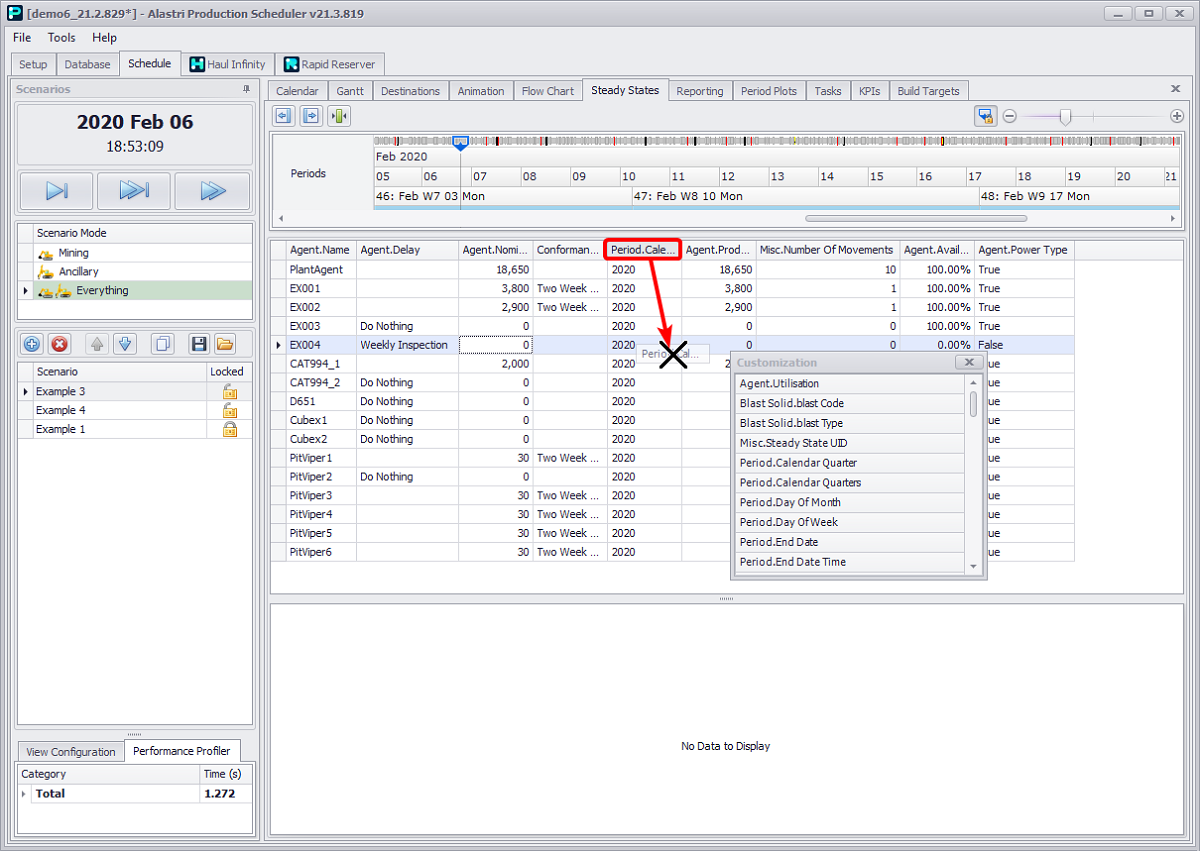This screenshot has width=1200, height=851.
Task: Expand the Total row in Performance Profiler
Action: pyautogui.click(x=25, y=793)
